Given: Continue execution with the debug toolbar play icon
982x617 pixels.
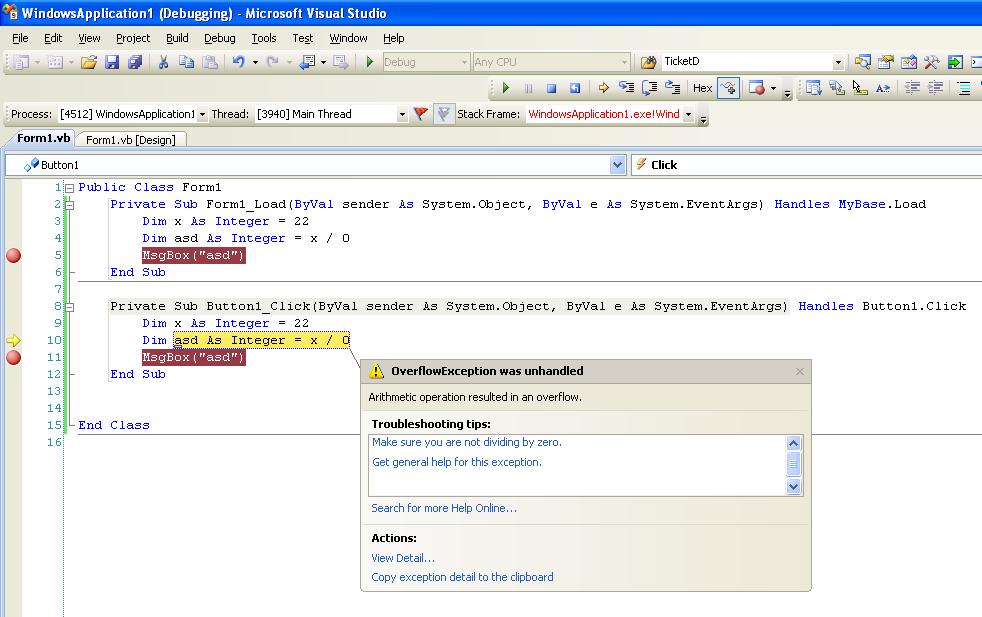Looking at the screenshot, I should click(506, 88).
